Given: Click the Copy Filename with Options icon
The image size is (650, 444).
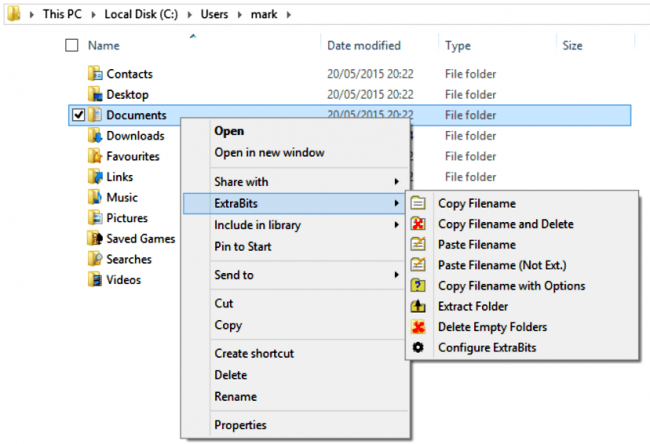Looking at the screenshot, I should pos(418,286).
